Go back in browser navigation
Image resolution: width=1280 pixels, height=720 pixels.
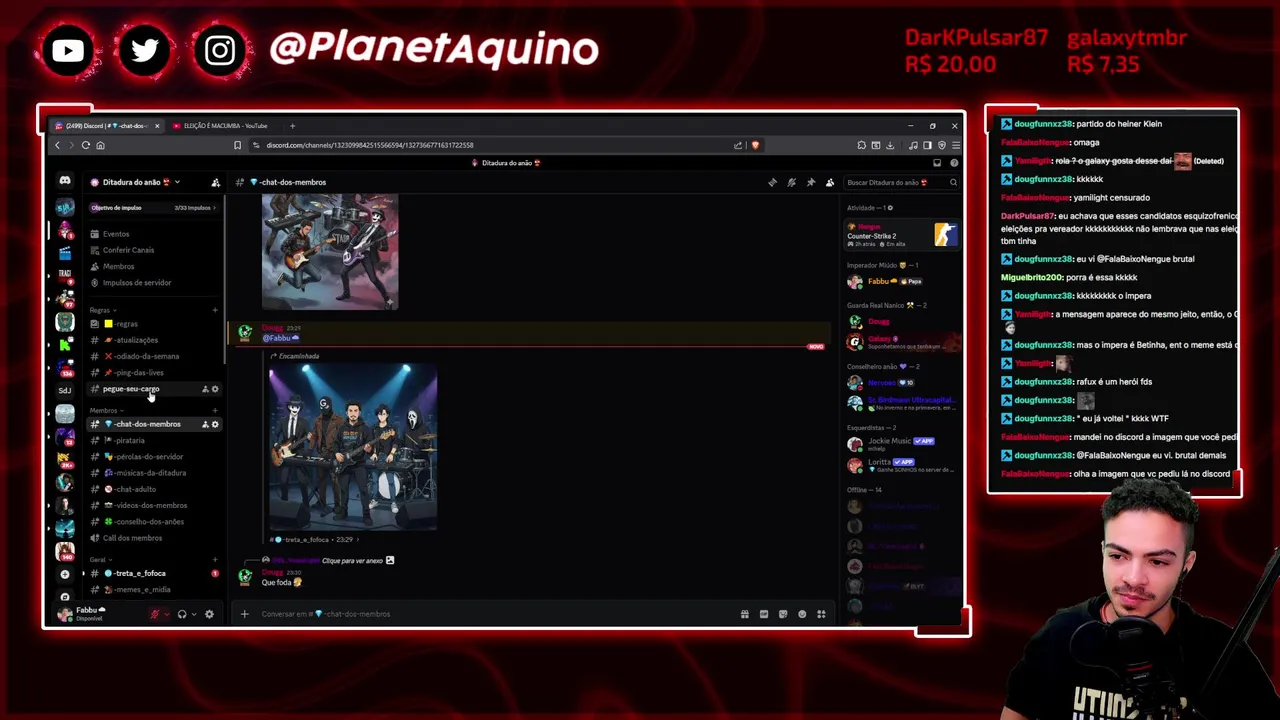[x=57, y=145]
